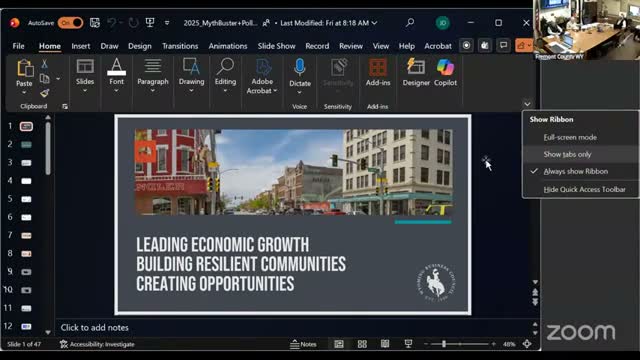Open the Acrobat tab
Image resolution: width=640 pixels, height=360 pixels.
coord(438,46)
